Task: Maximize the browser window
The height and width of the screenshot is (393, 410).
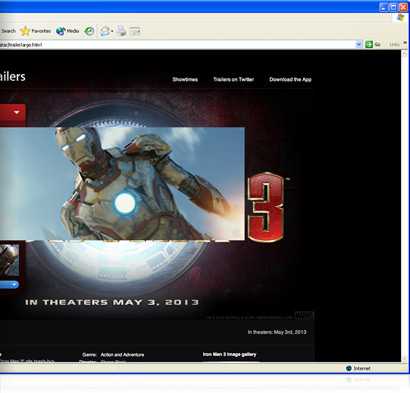Action: tap(393, 7)
